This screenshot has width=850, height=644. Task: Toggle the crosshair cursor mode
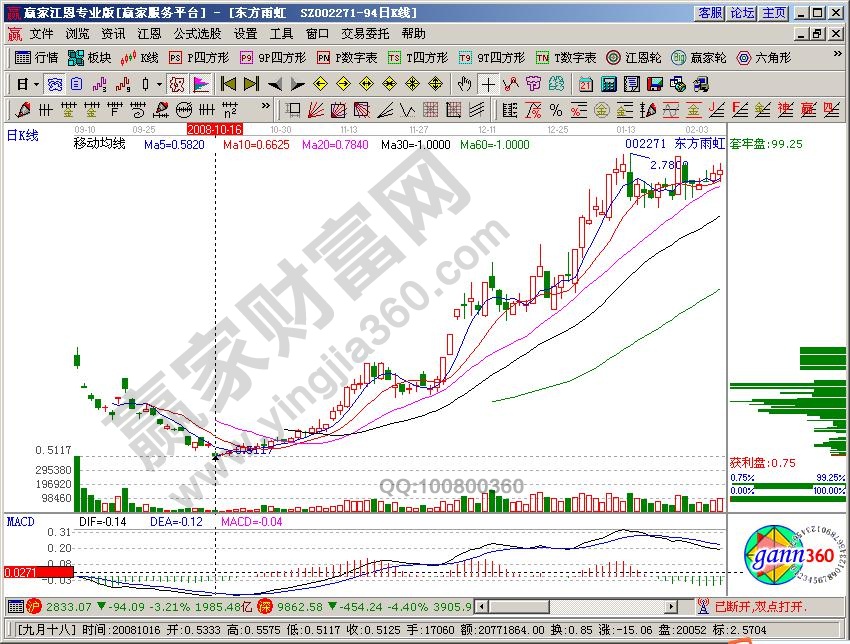point(487,84)
